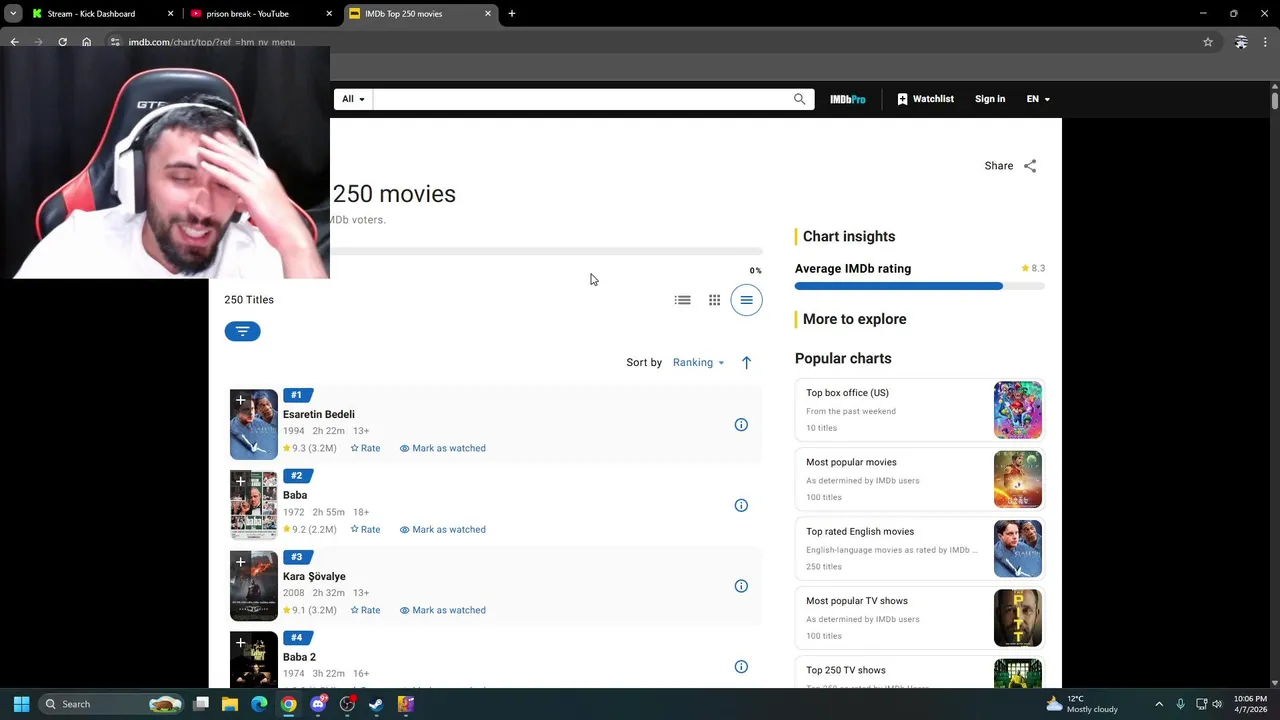Open info icon for Kara Şövalye
The image size is (1280, 720).
click(x=741, y=586)
